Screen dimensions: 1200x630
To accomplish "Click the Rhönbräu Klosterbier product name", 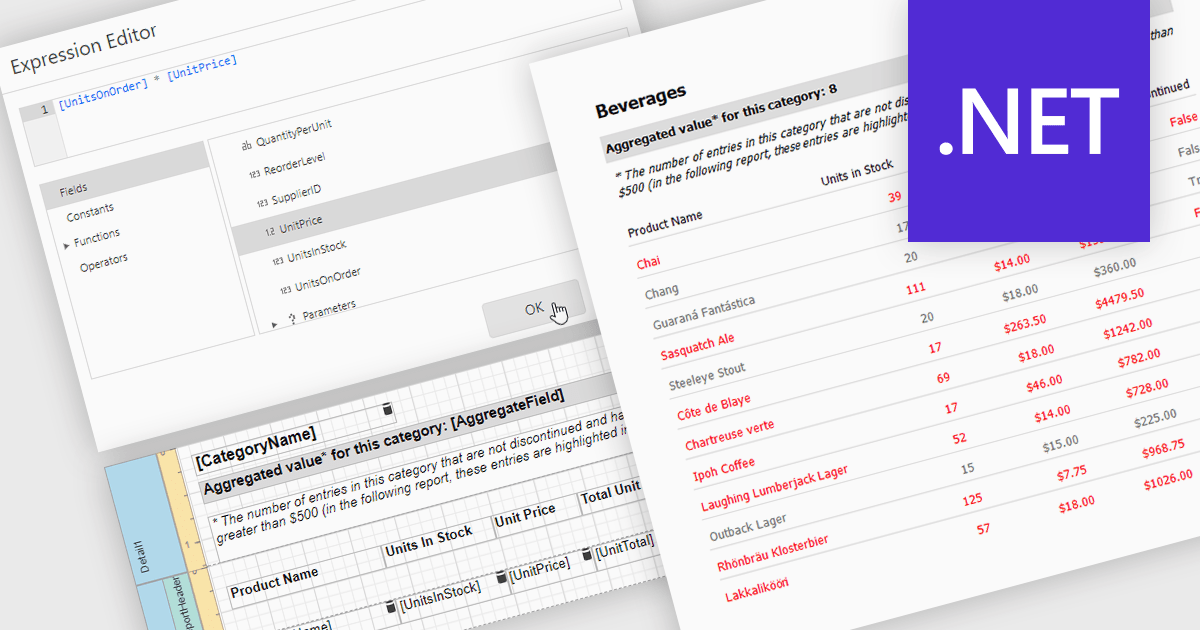I will [x=773, y=553].
